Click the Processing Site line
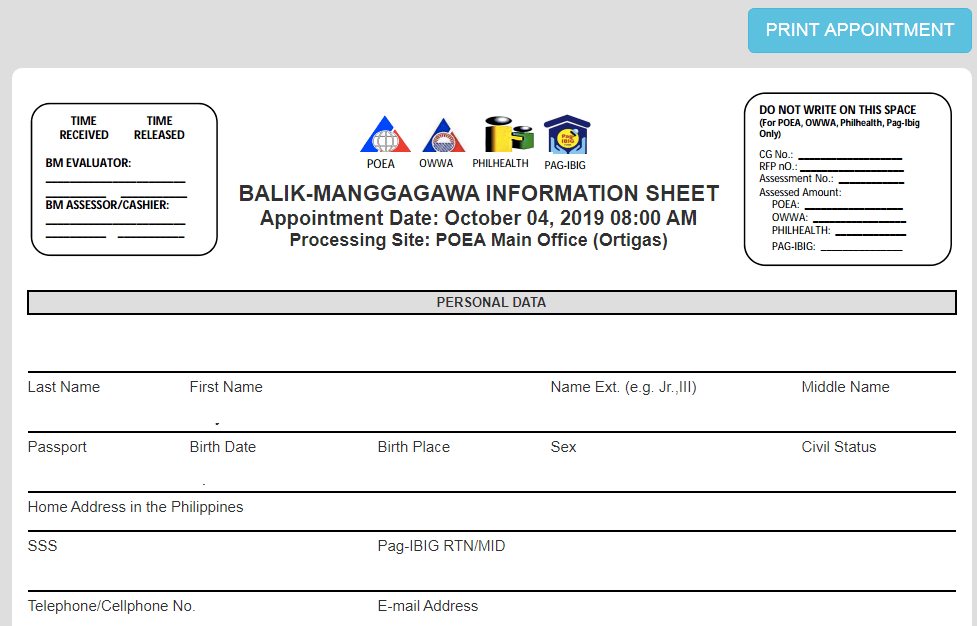This screenshot has width=977, height=626. pyautogui.click(x=479, y=240)
